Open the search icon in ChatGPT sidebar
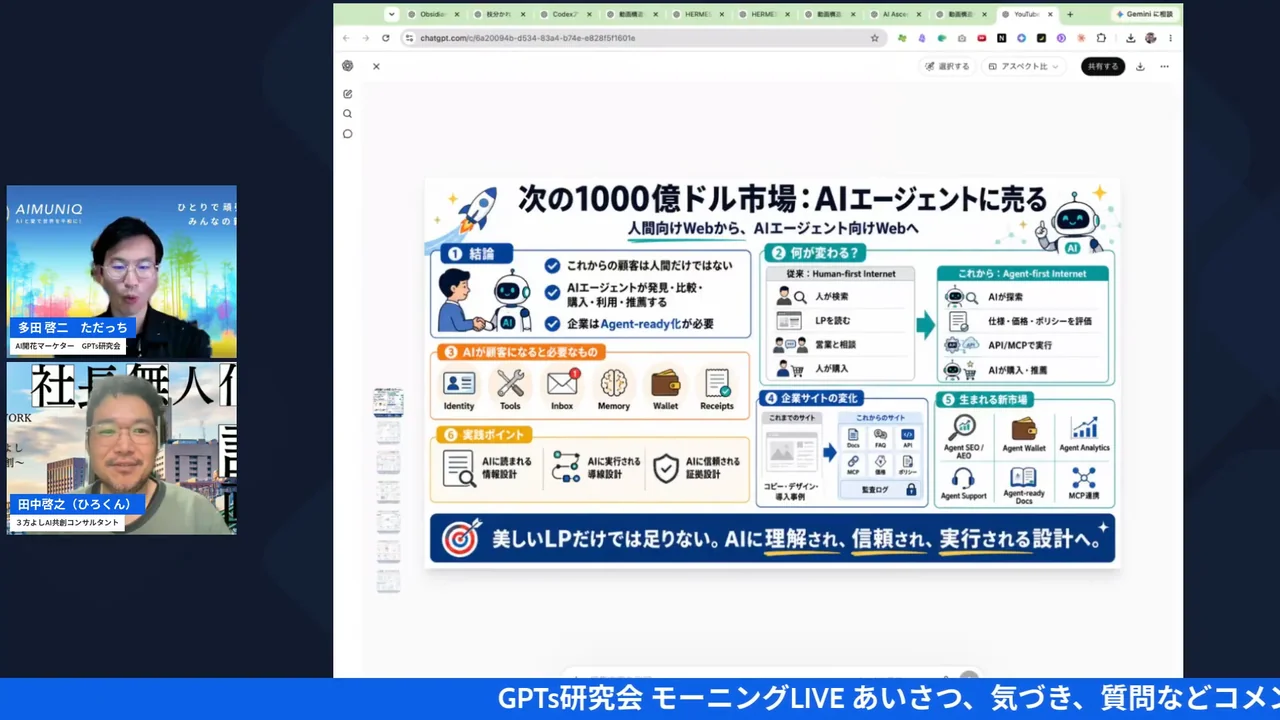The width and height of the screenshot is (1280, 720). click(347, 114)
